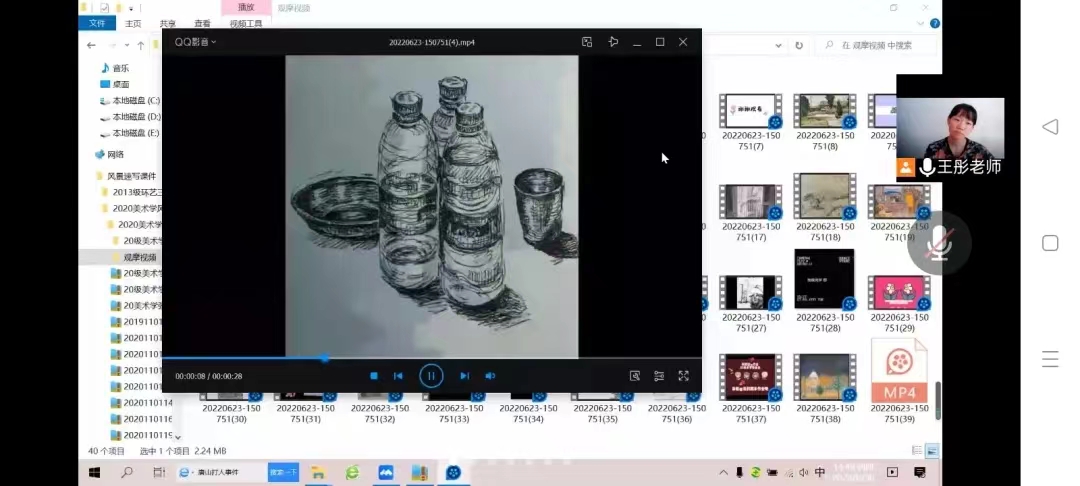Open the player settings sliders icon

[x=659, y=376]
